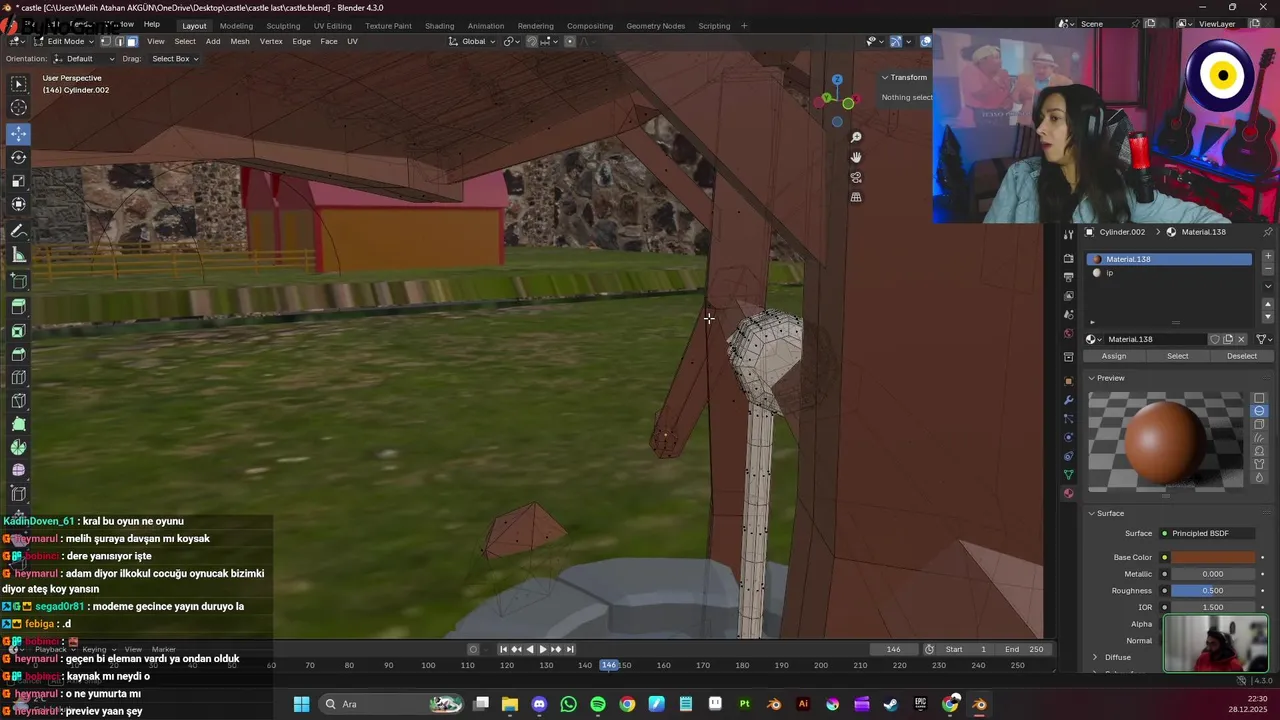The image size is (1280, 720).
Task: Select flat plane preview shape
Action: [x=1260, y=398]
